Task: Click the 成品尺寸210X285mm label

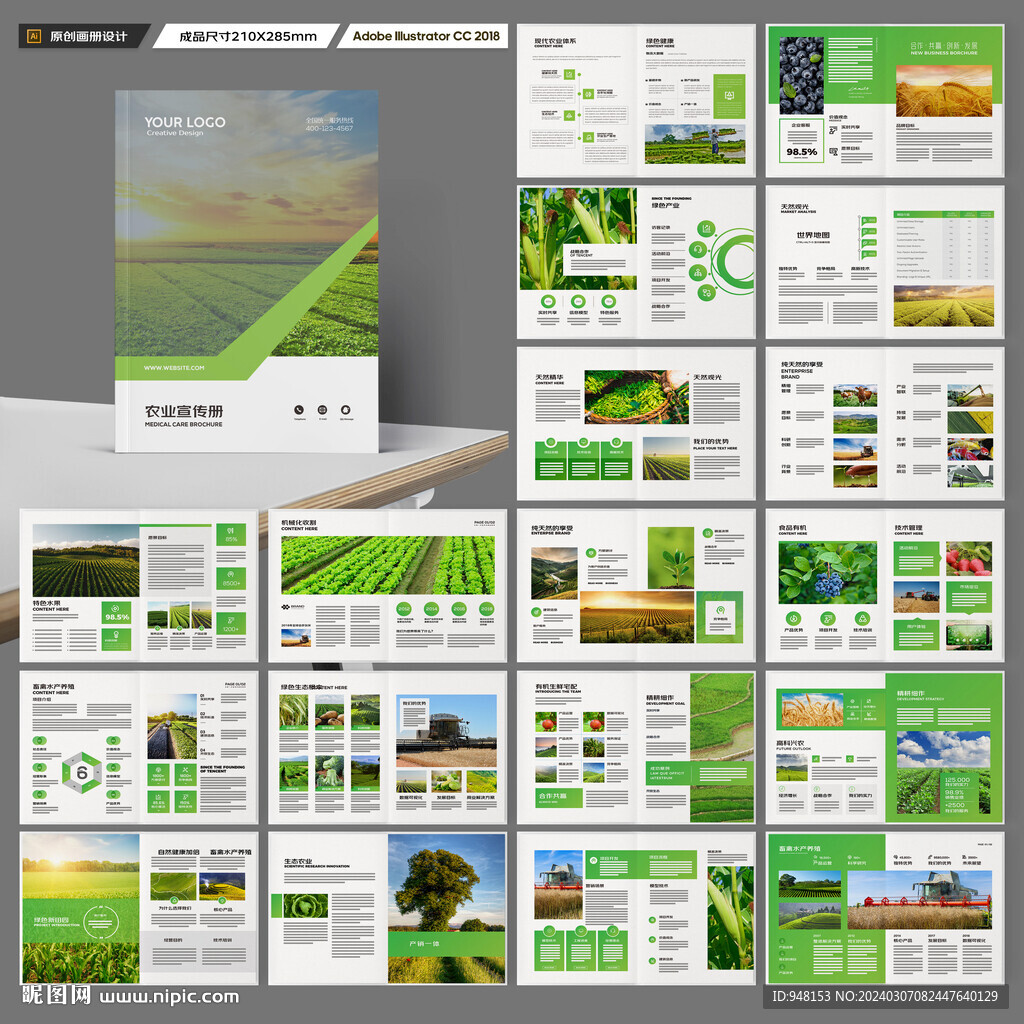Action: pyautogui.click(x=248, y=37)
